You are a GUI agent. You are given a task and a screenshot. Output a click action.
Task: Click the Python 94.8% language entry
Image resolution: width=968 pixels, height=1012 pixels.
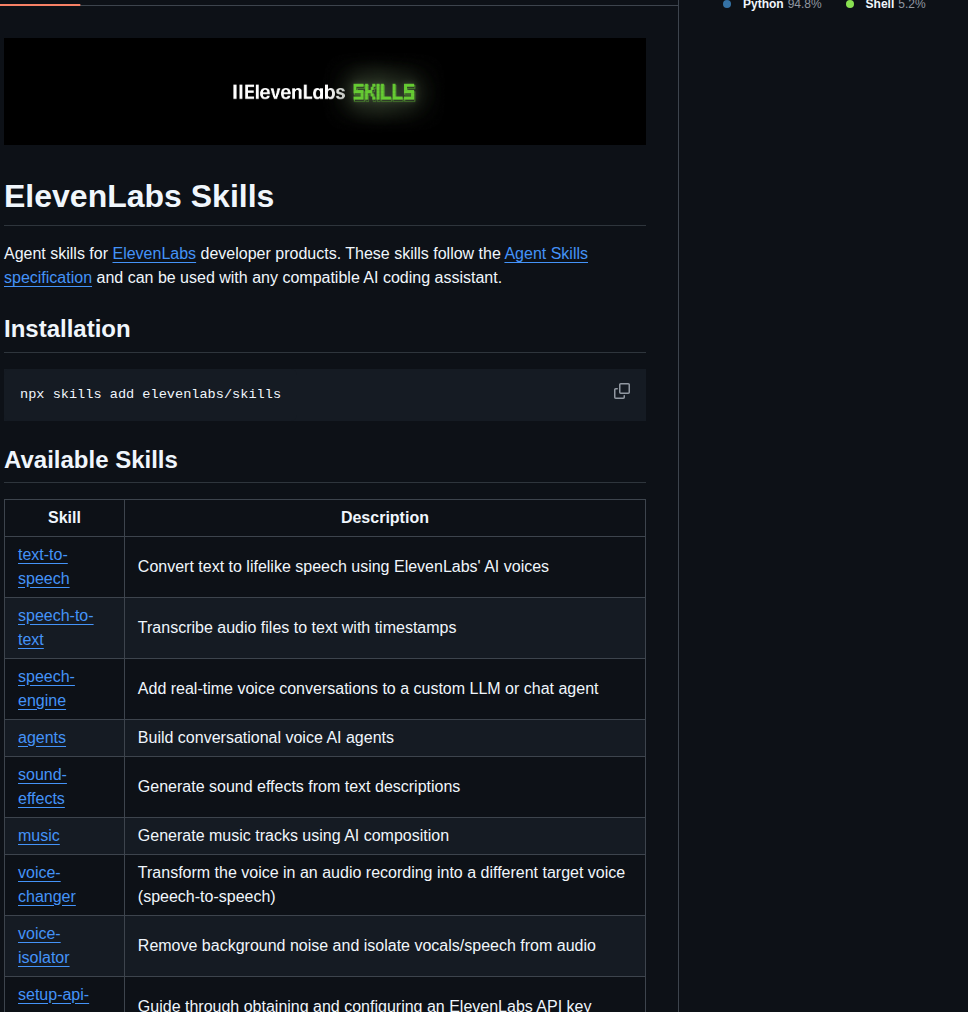(x=772, y=5)
